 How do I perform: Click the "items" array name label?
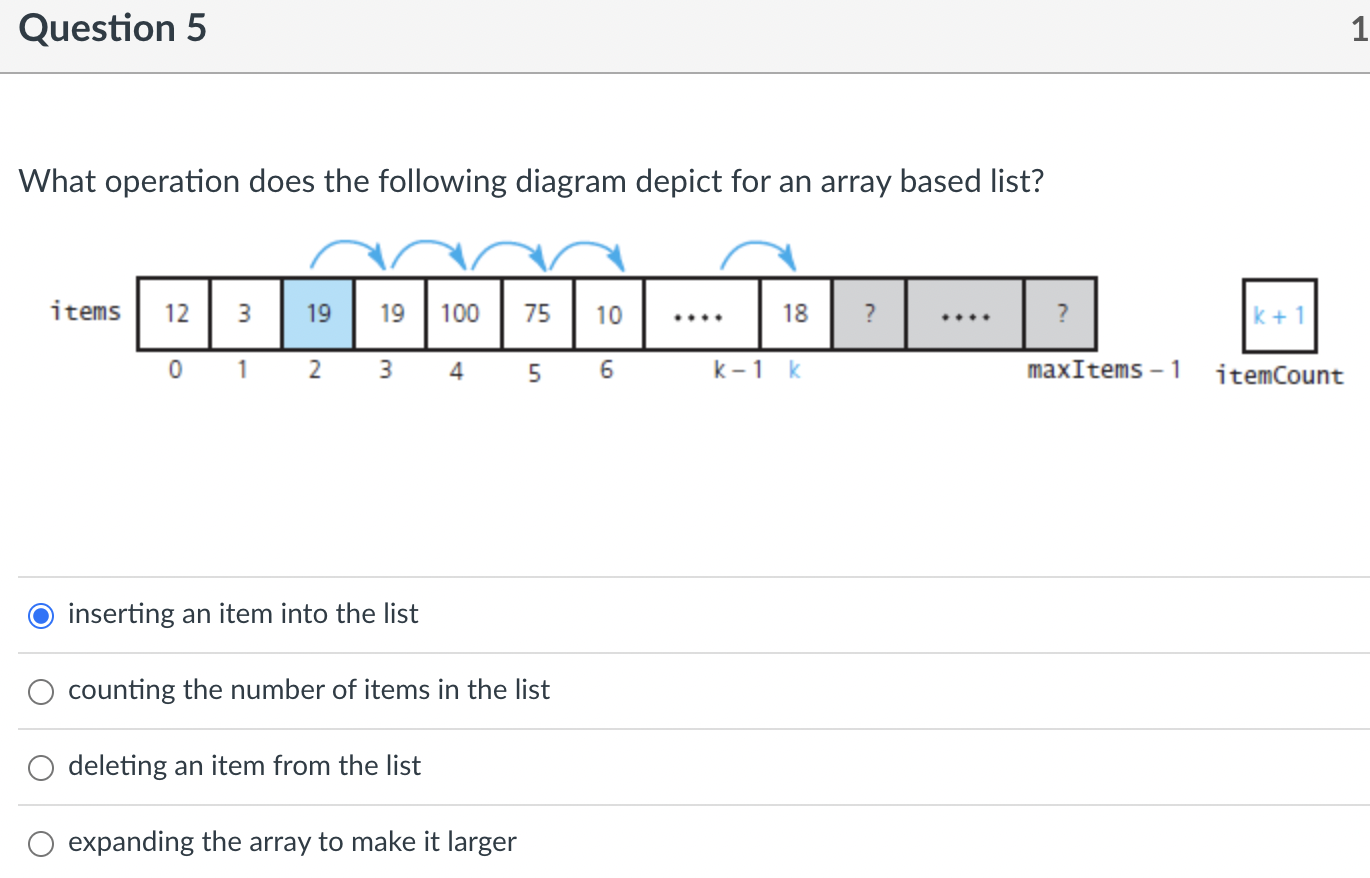point(86,312)
